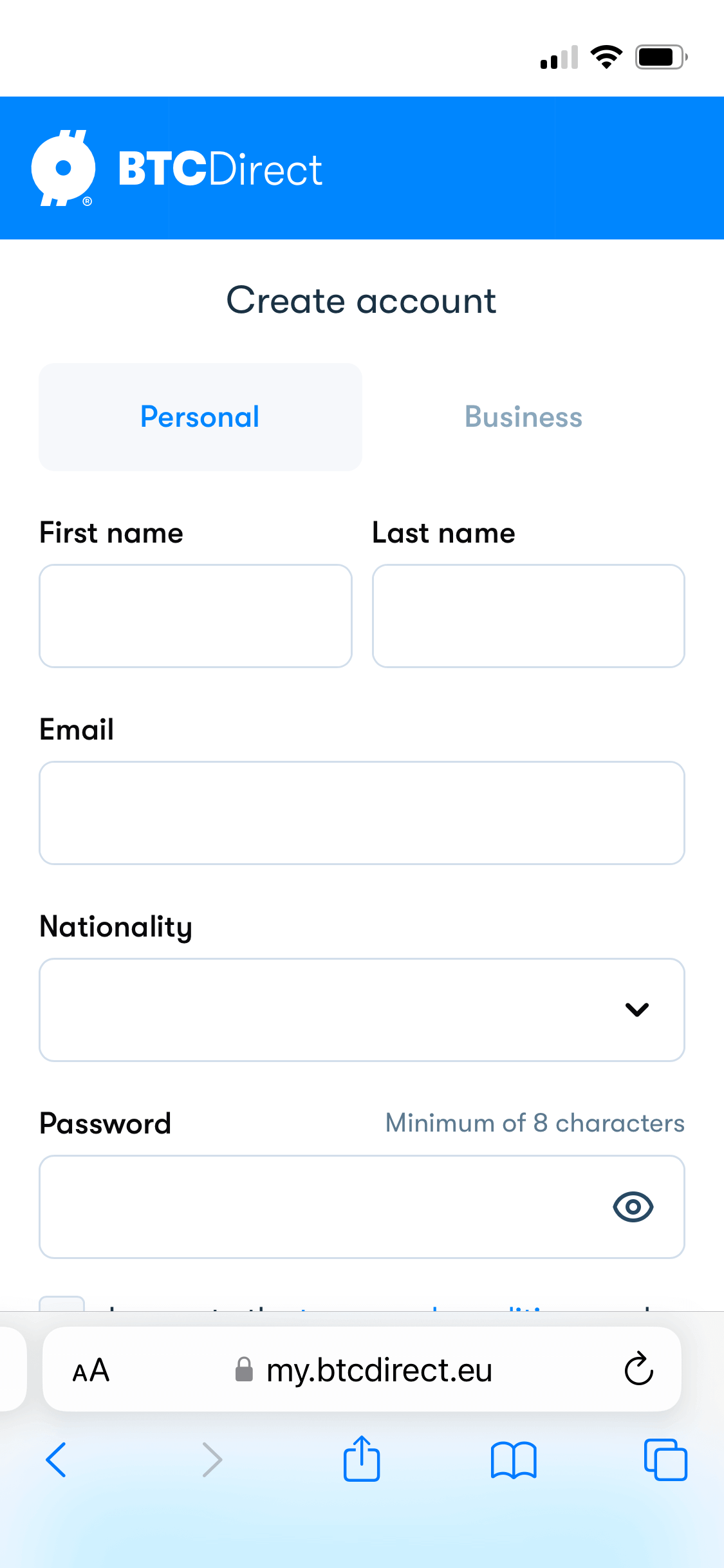The height and width of the screenshot is (1568, 724).
Task: Focus the First name input field
Action: tap(196, 616)
